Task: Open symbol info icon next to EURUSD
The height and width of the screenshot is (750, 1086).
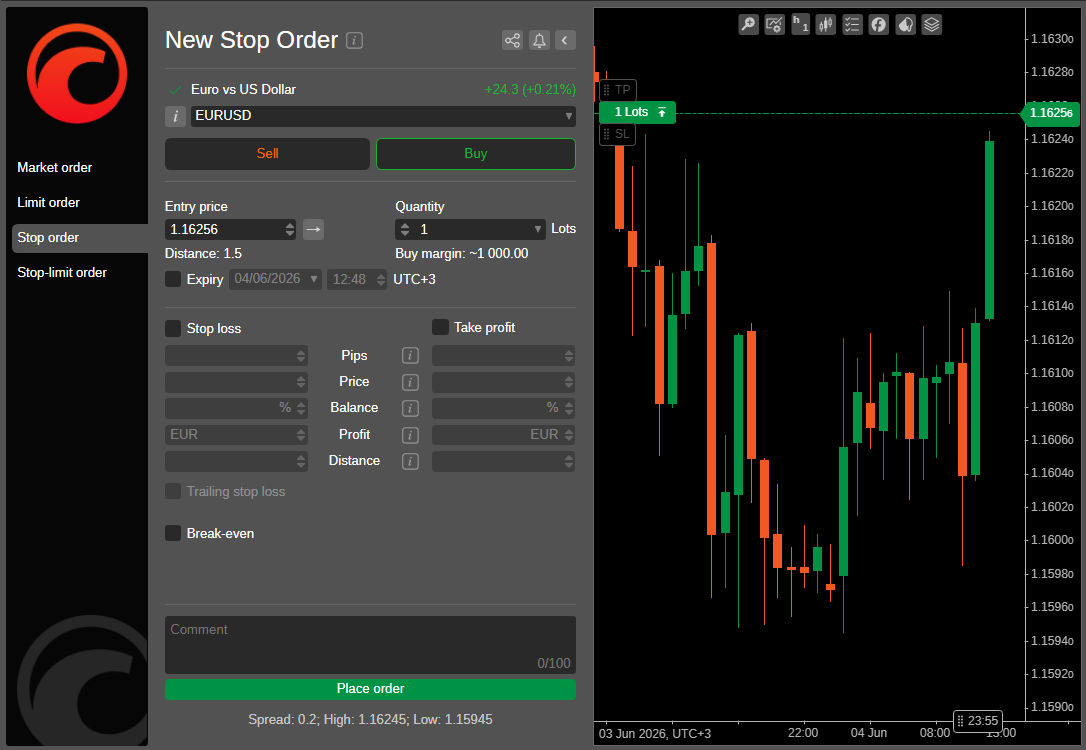Action: click(x=175, y=116)
